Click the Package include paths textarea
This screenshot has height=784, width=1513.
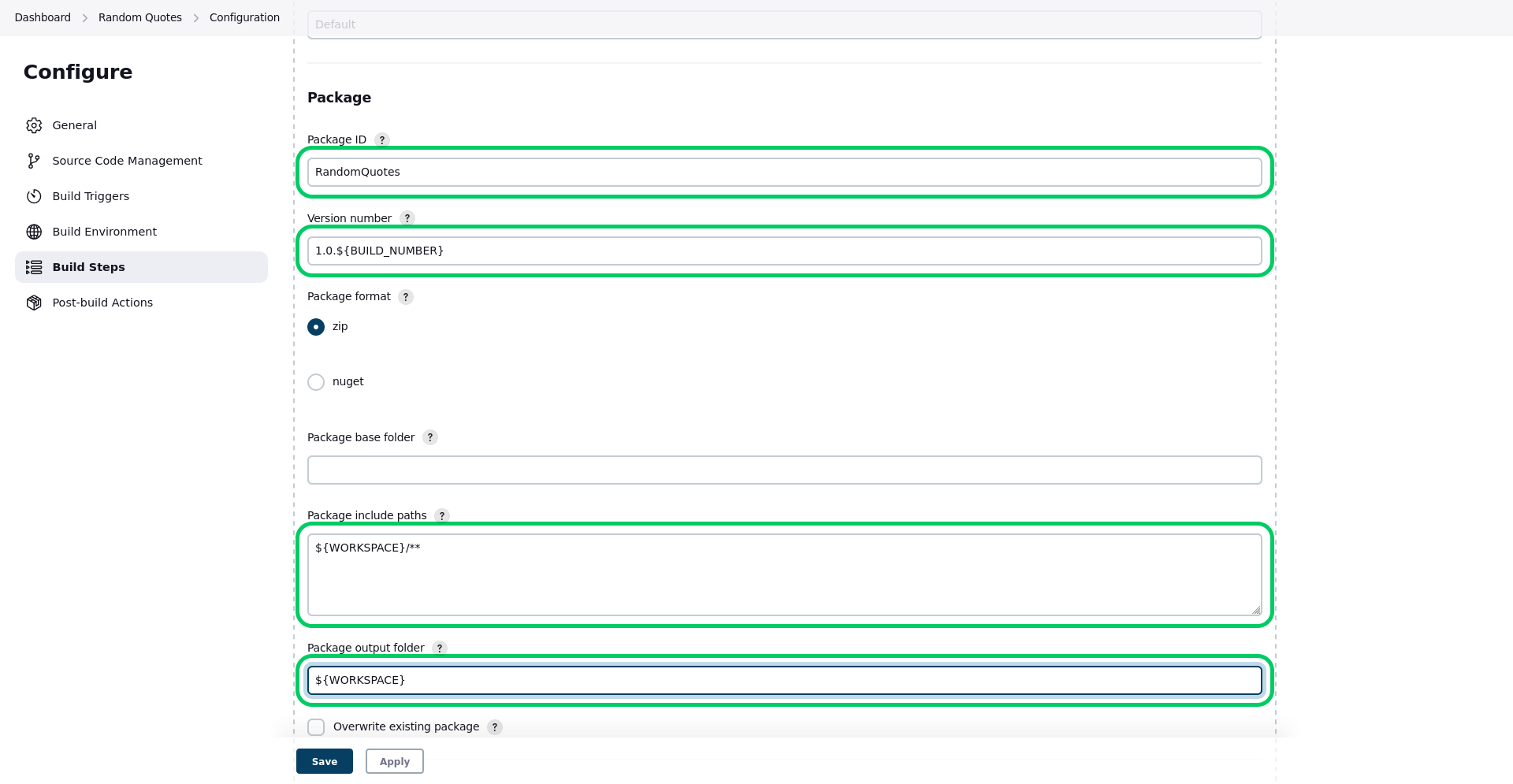pyautogui.click(x=785, y=575)
